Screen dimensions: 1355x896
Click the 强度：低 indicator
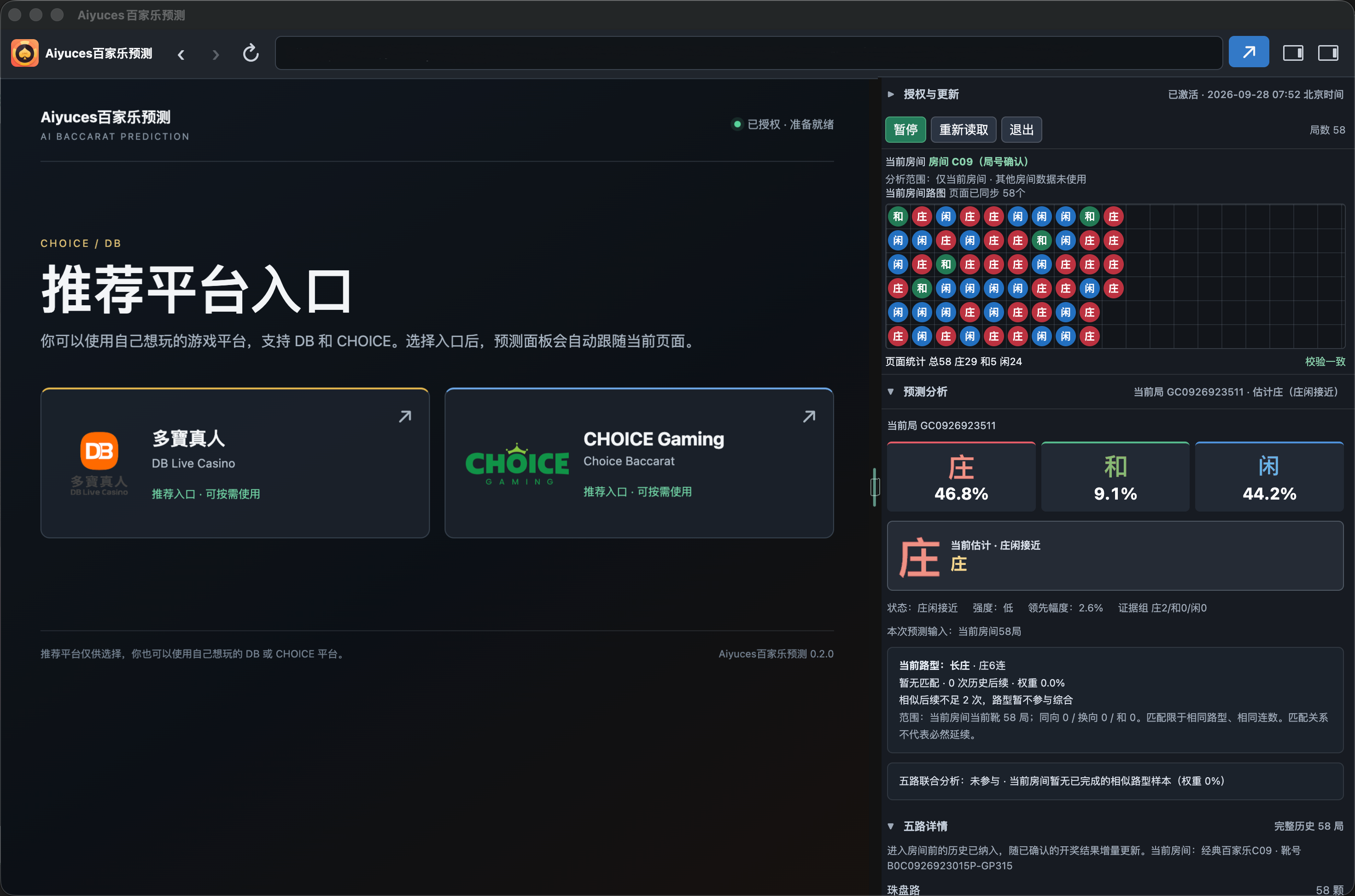point(993,608)
